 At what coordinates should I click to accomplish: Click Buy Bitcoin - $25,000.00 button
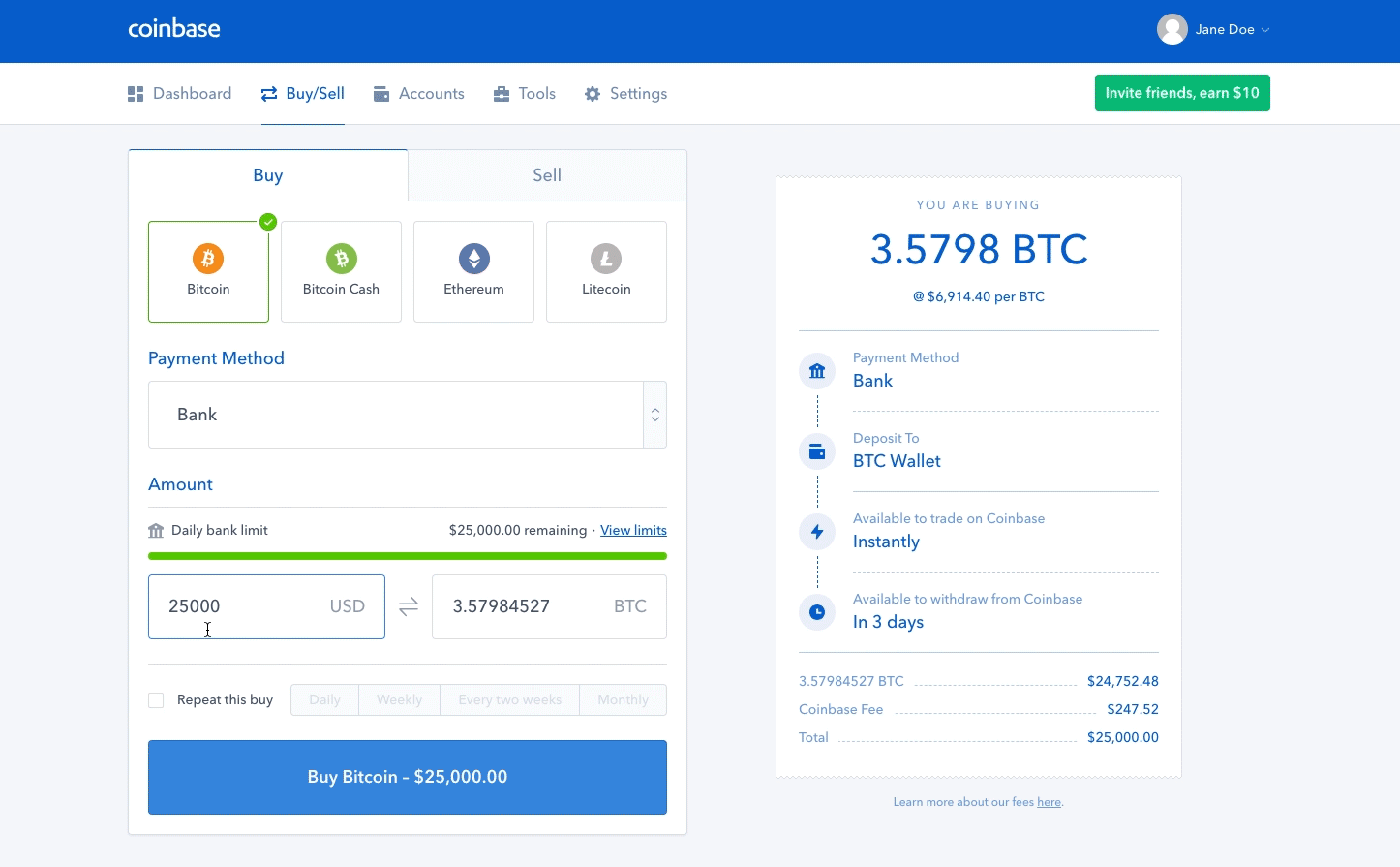(408, 777)
